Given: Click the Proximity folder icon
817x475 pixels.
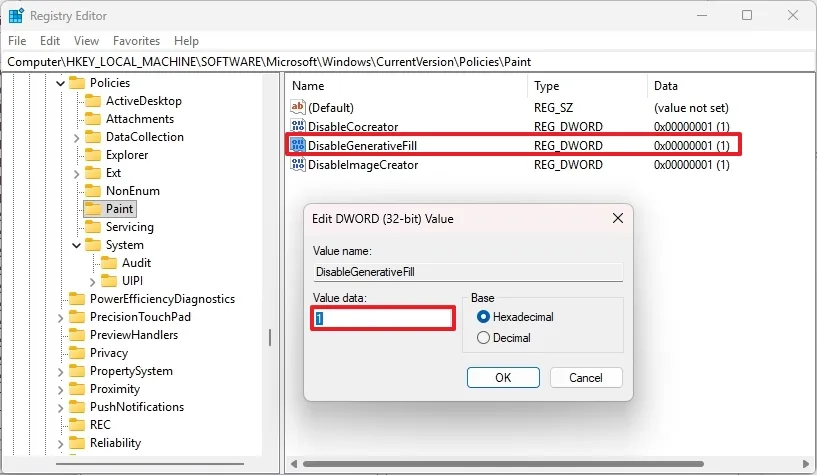Looking at the screenshot, I should pos(77,389).
